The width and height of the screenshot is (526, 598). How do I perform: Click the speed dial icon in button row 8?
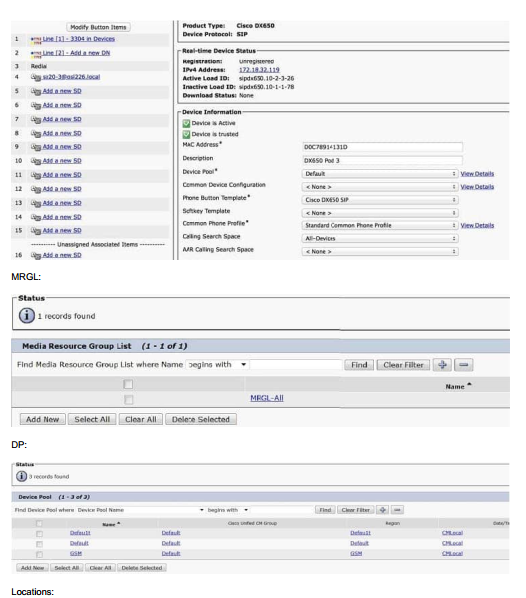point(36,134)
